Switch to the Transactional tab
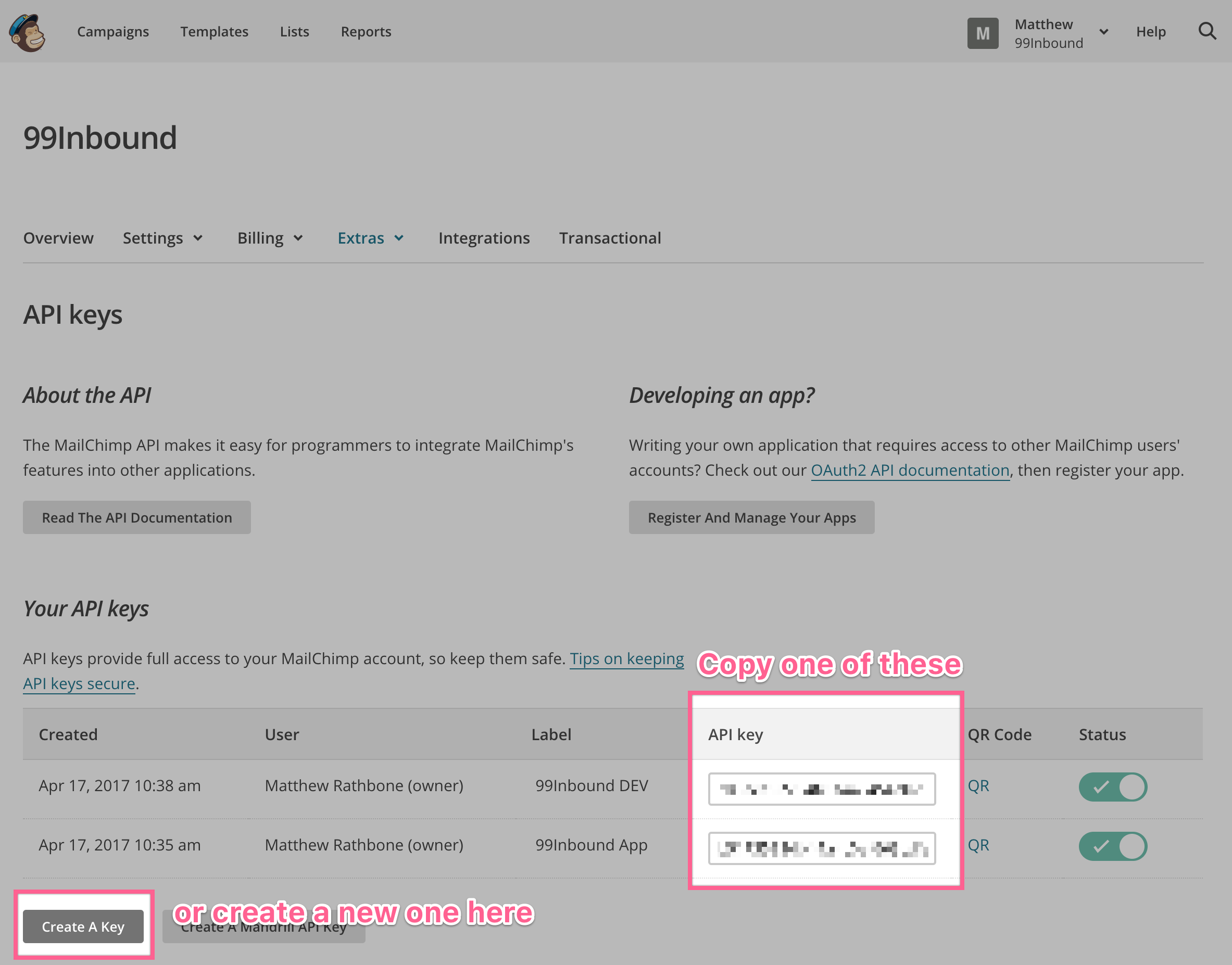Screen dimensions: 1232x965 tap(610, 238)
